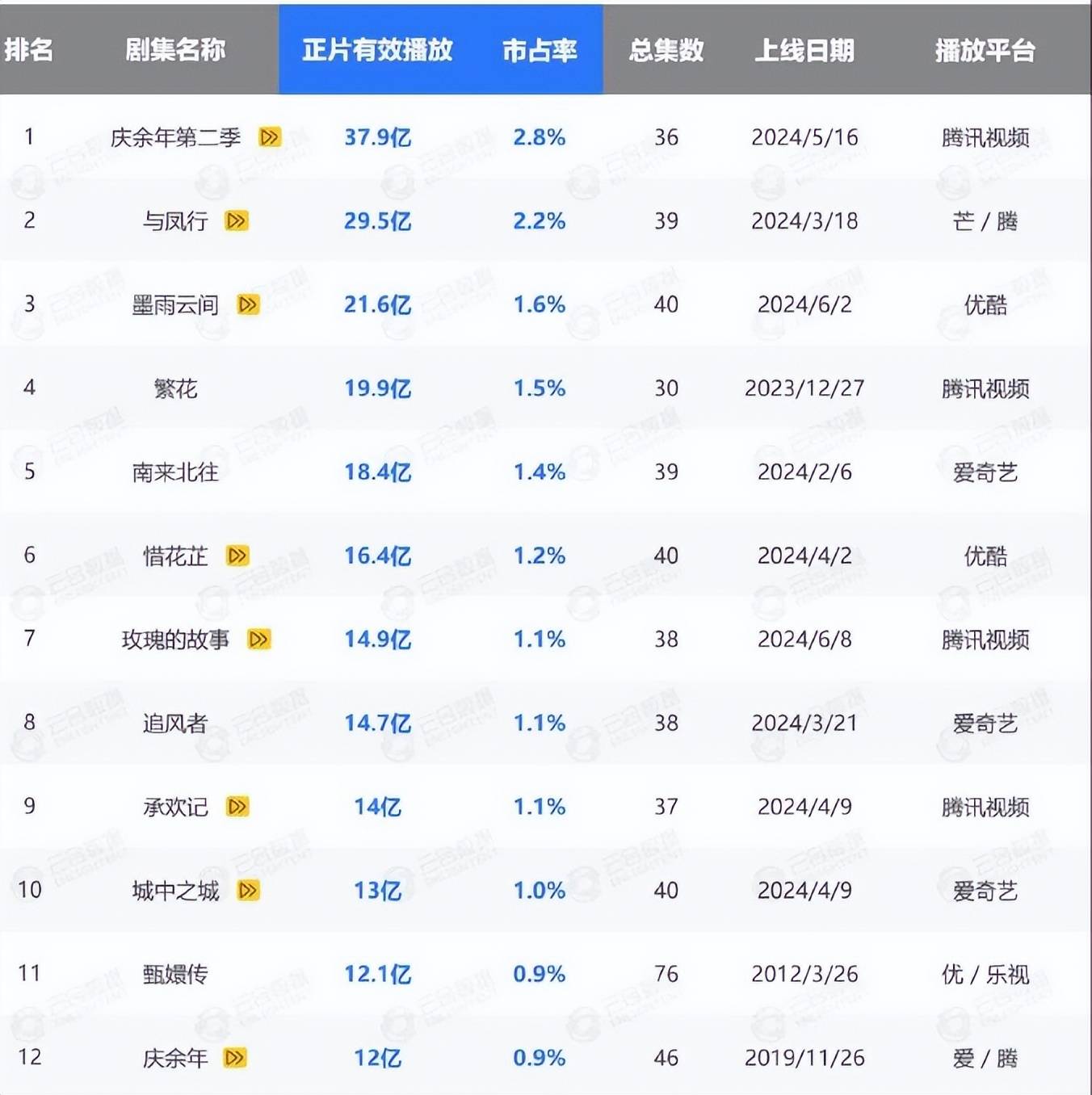The width and height of the screenshot is (1092, 1095).
Task: Click the date 2024/6/2
Action: coord(804,304)
